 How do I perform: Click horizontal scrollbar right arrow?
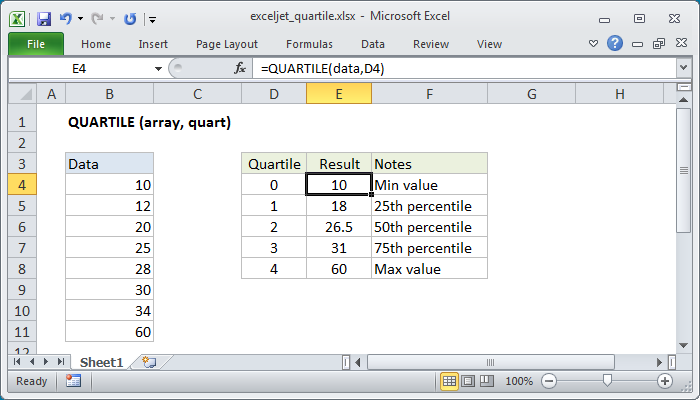coord(659,362)
